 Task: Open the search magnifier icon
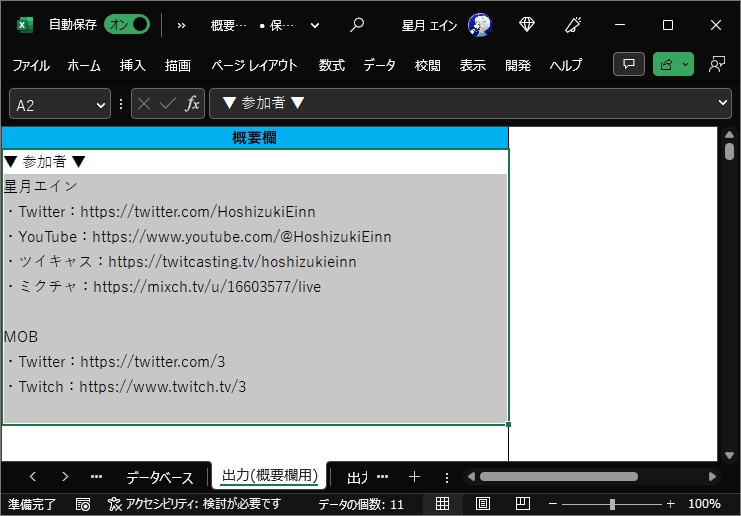pos(357,25)
